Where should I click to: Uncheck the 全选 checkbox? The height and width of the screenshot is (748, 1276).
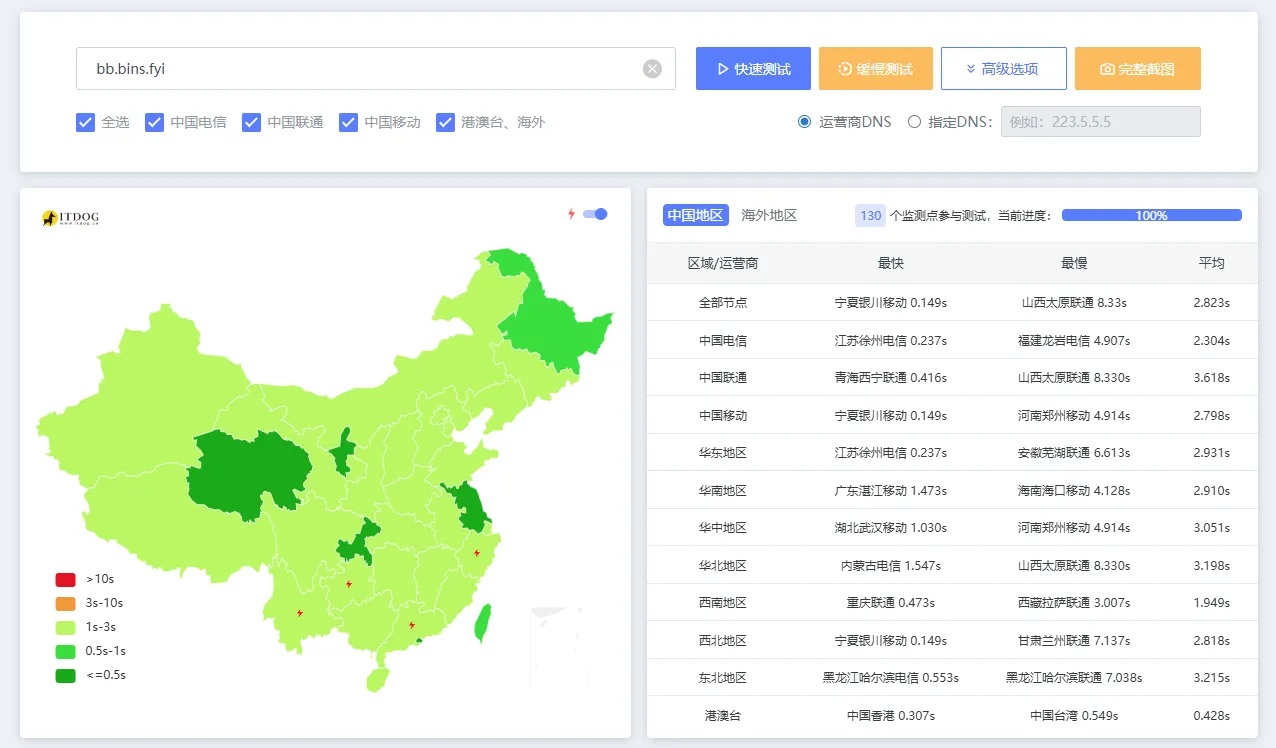(x=85, y=122)
